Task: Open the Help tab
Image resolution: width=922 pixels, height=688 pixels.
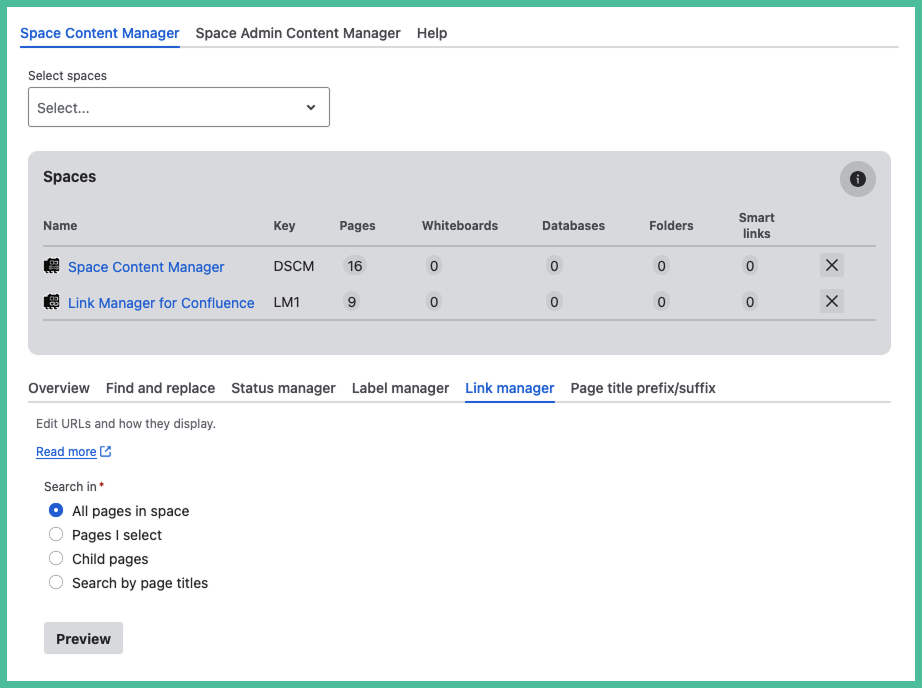Action: (x=432, y=33)
